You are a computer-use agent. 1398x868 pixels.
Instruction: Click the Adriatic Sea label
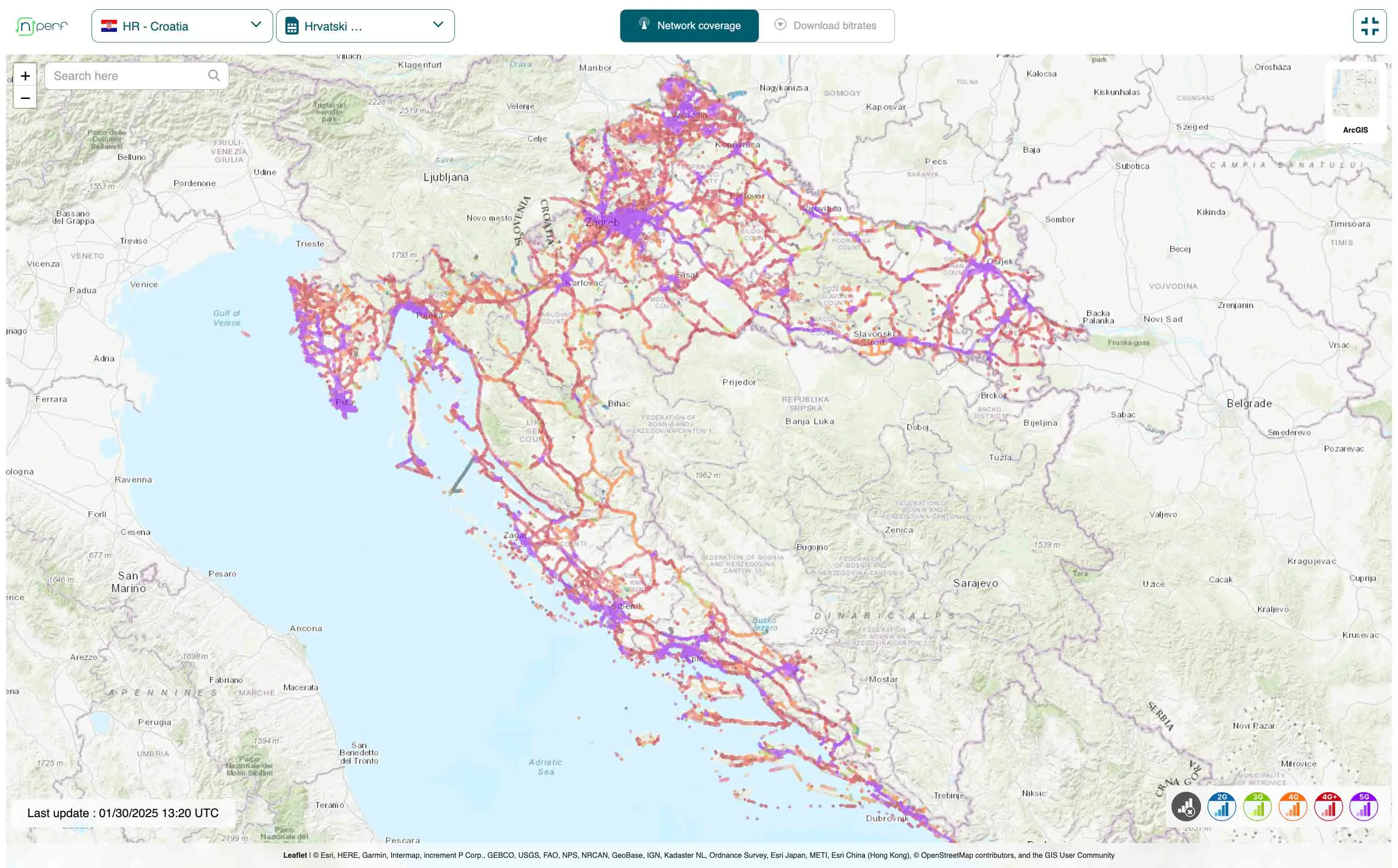(546, 767)
